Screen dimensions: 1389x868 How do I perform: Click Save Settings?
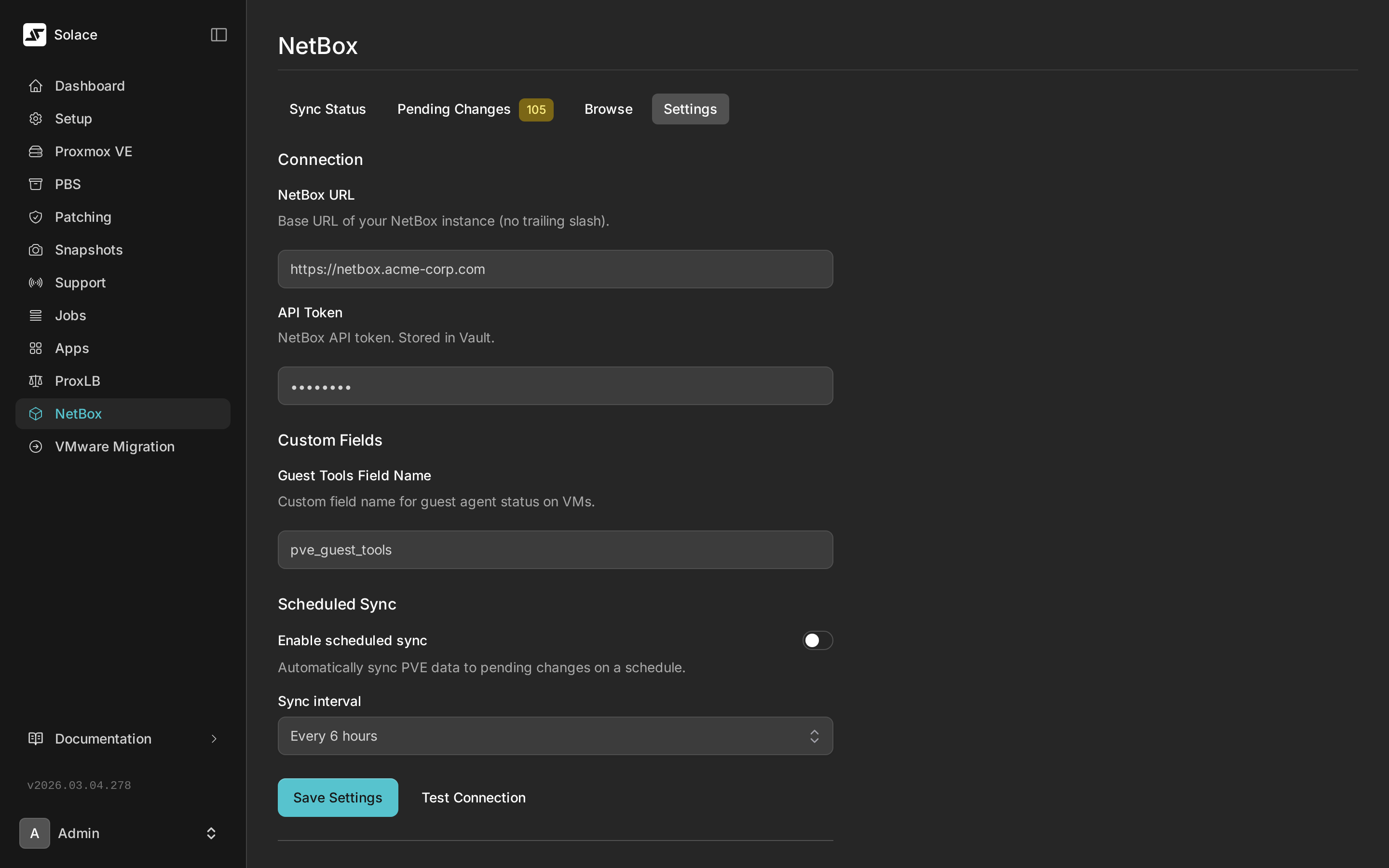[x=338, y=797]
